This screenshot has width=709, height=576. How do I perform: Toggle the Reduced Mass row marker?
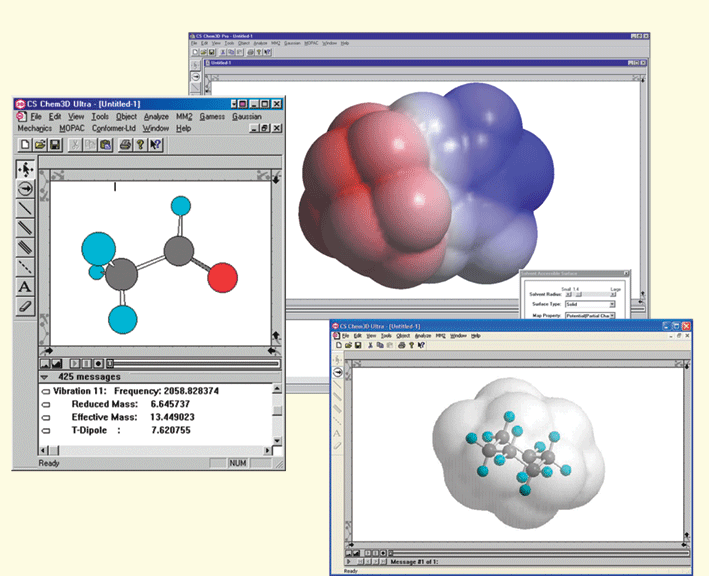pos(46,405)
